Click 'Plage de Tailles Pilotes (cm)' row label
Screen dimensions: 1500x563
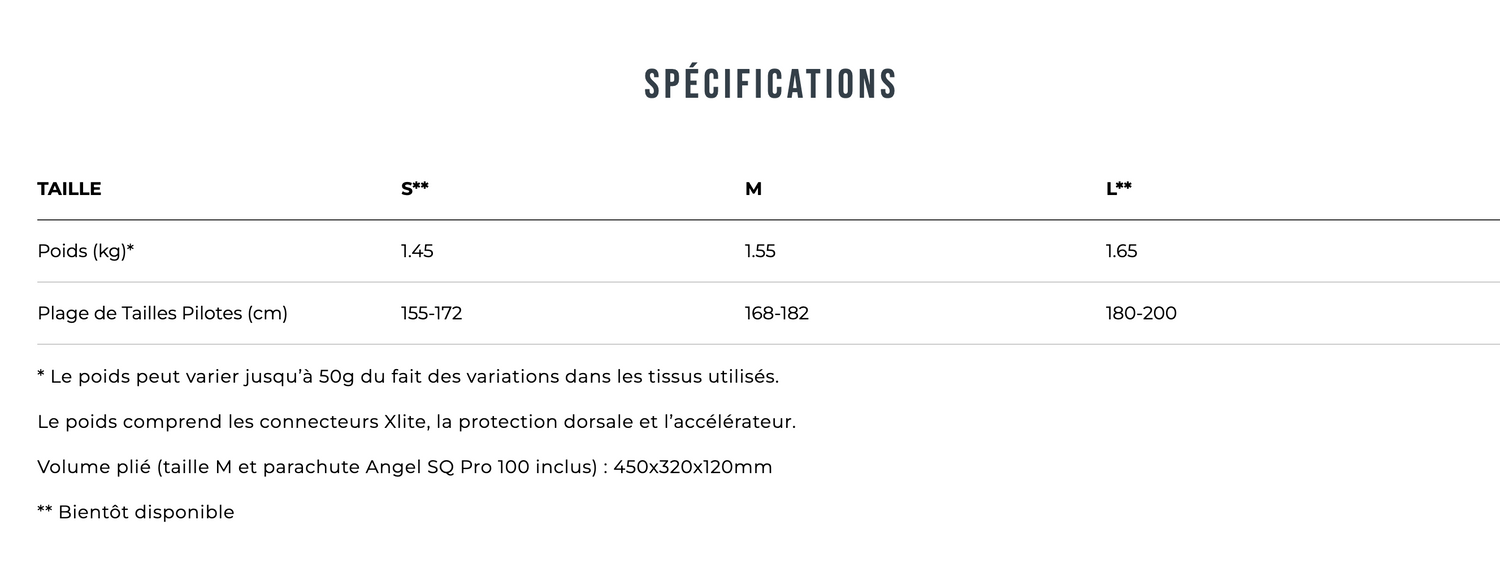tap(162, 313)
